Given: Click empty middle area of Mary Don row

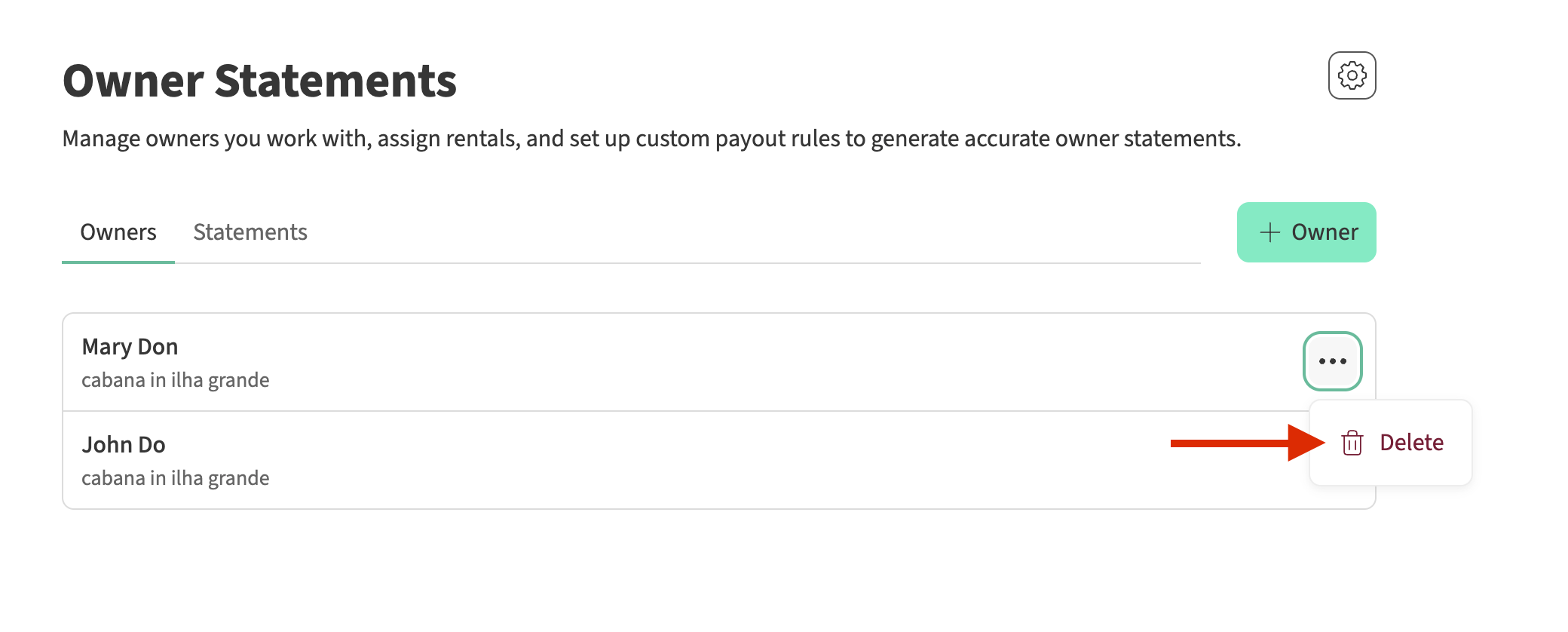Looking at the screenshot, I should pos(716,362).
